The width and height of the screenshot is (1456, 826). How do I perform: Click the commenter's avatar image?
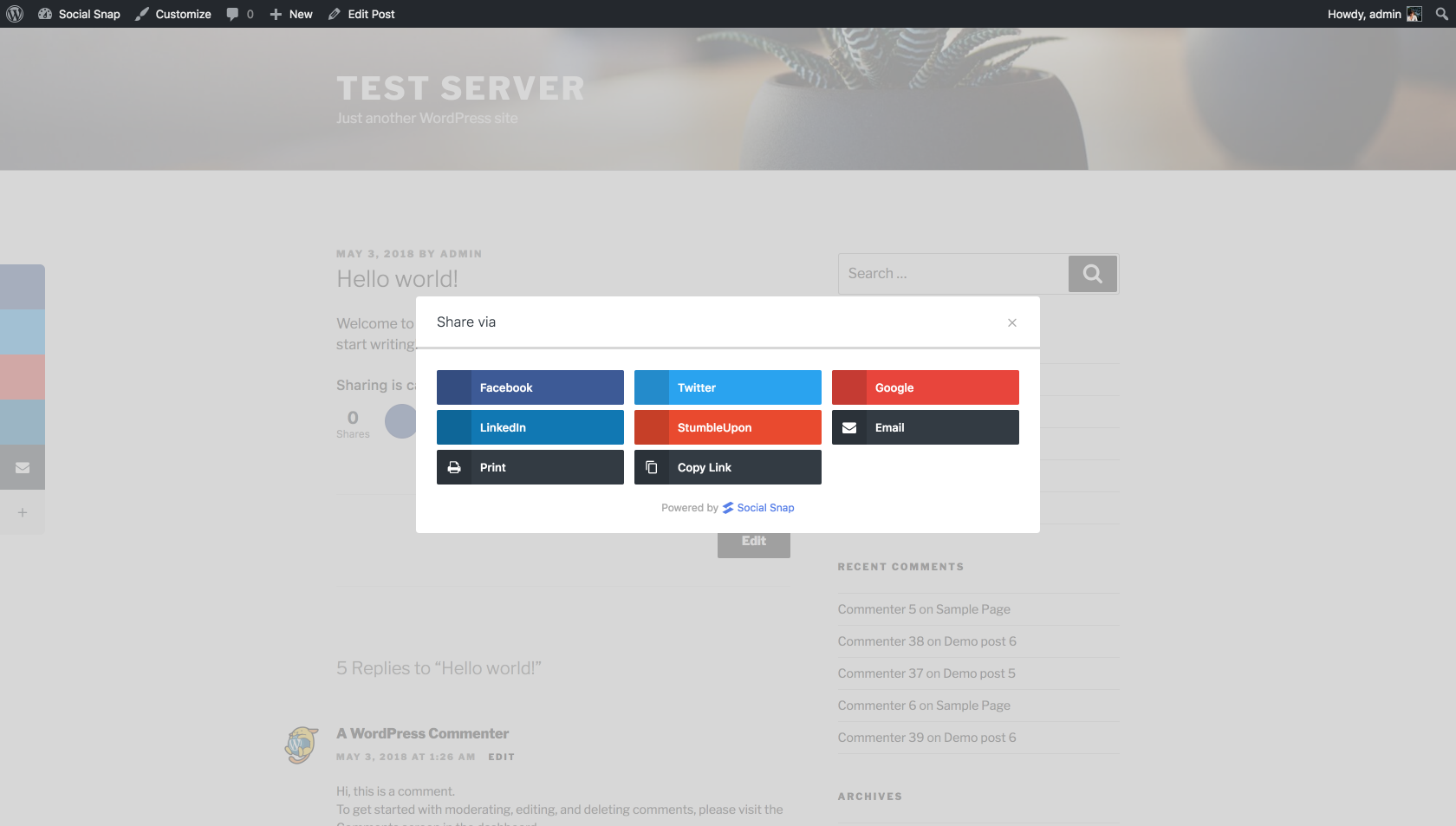coord(302,745)
